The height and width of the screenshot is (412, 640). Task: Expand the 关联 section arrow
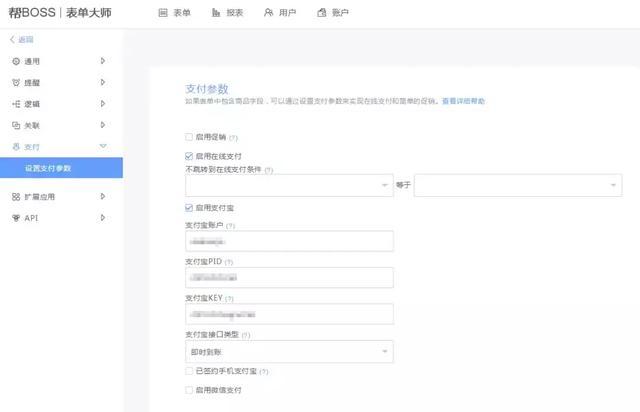pos(103,125)
